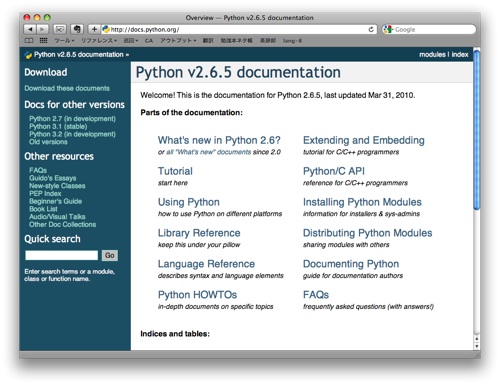Reload the page with the refresh icon

tap(371, 29)
